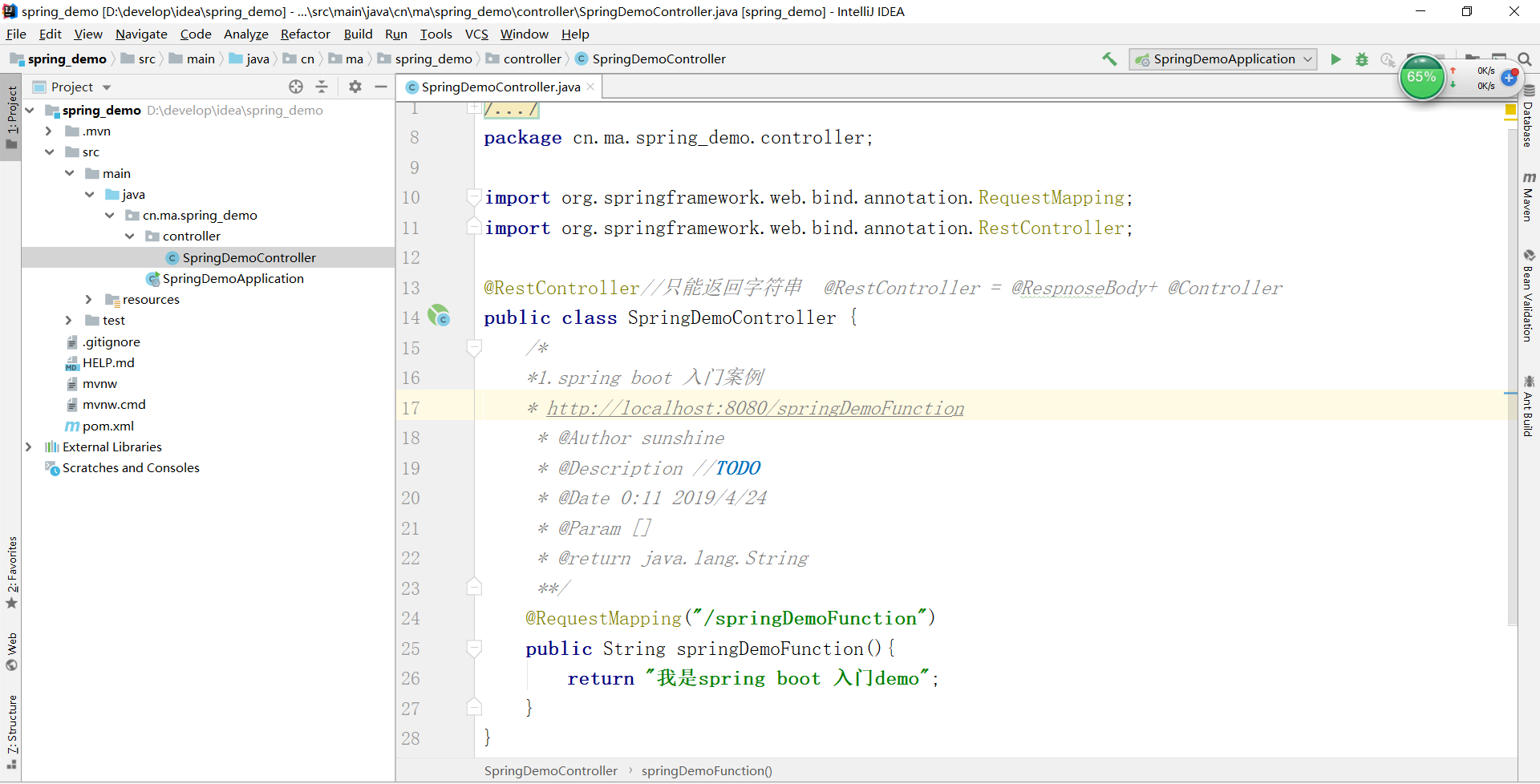Open the Refactor menu
The height and width of the screenshot is (784, 1540).
point(305,34)
